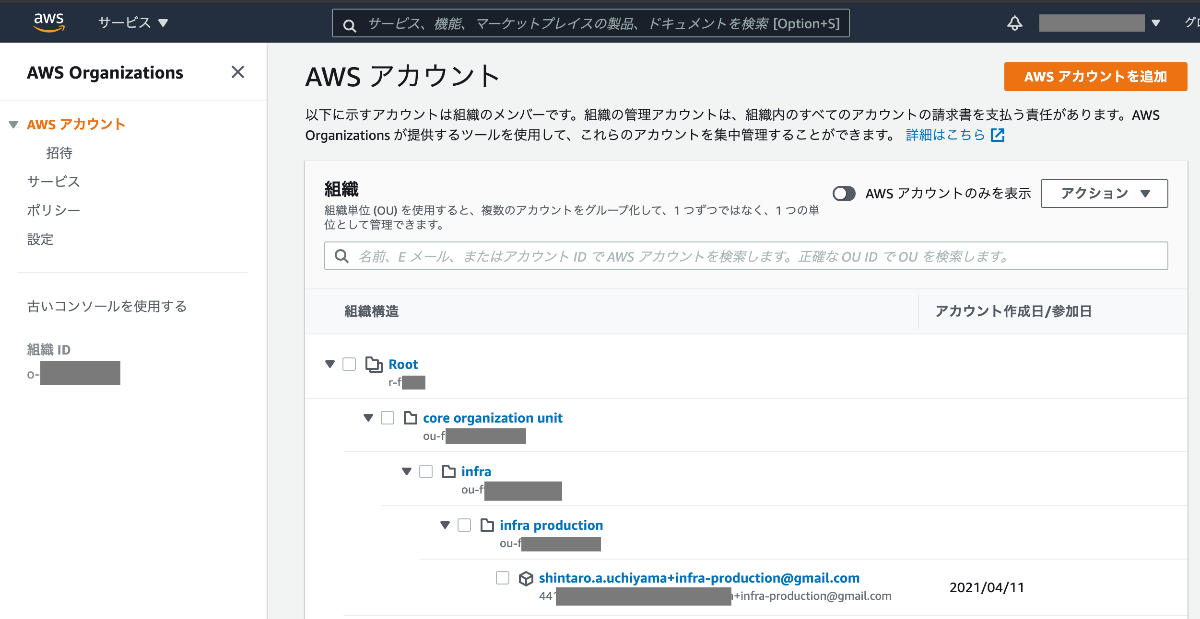Screen dimensions: 1200x619
Task: Collapse the core organization unit node
Action: click(368, 418)
